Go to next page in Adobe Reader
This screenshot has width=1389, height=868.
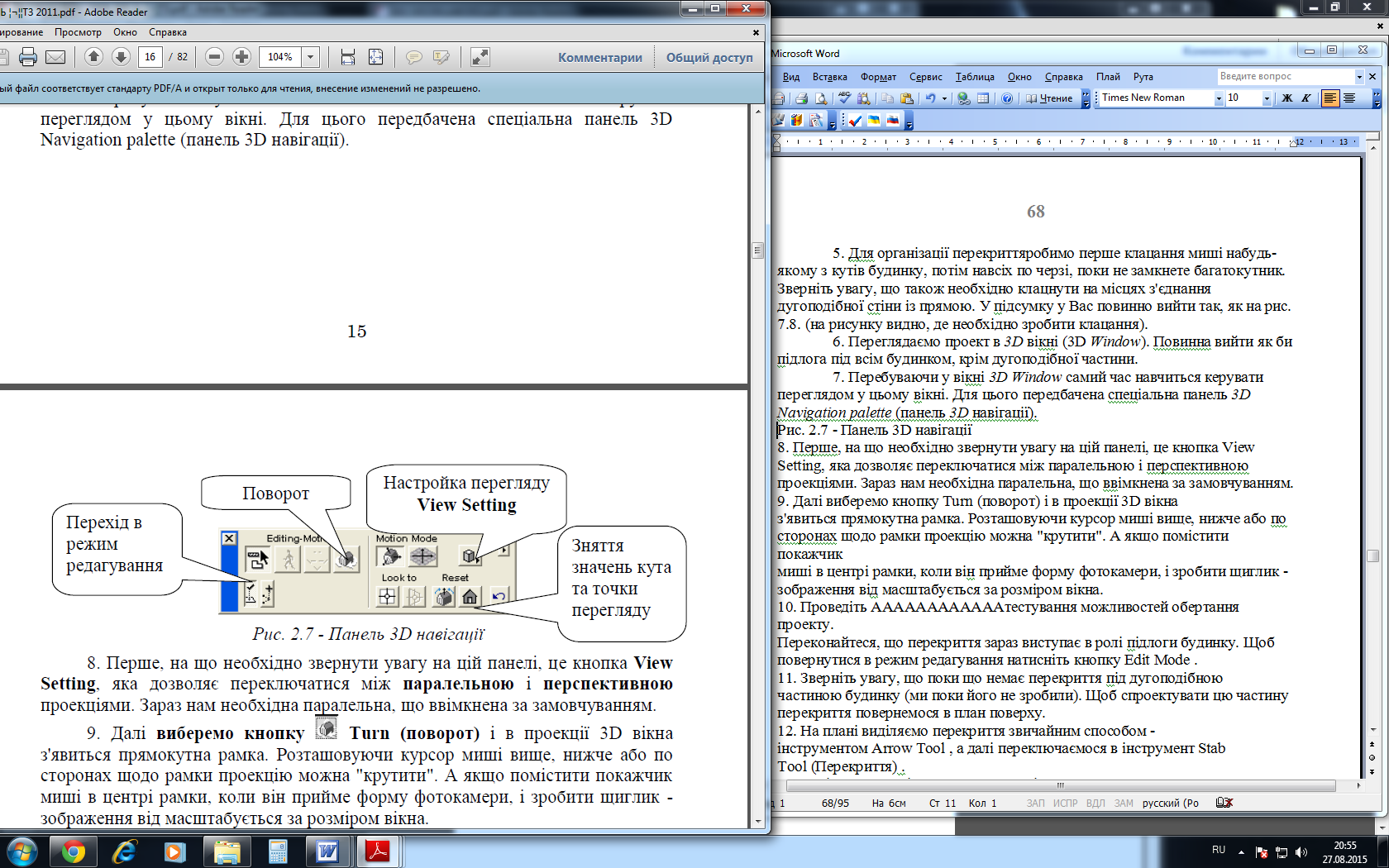121,56
